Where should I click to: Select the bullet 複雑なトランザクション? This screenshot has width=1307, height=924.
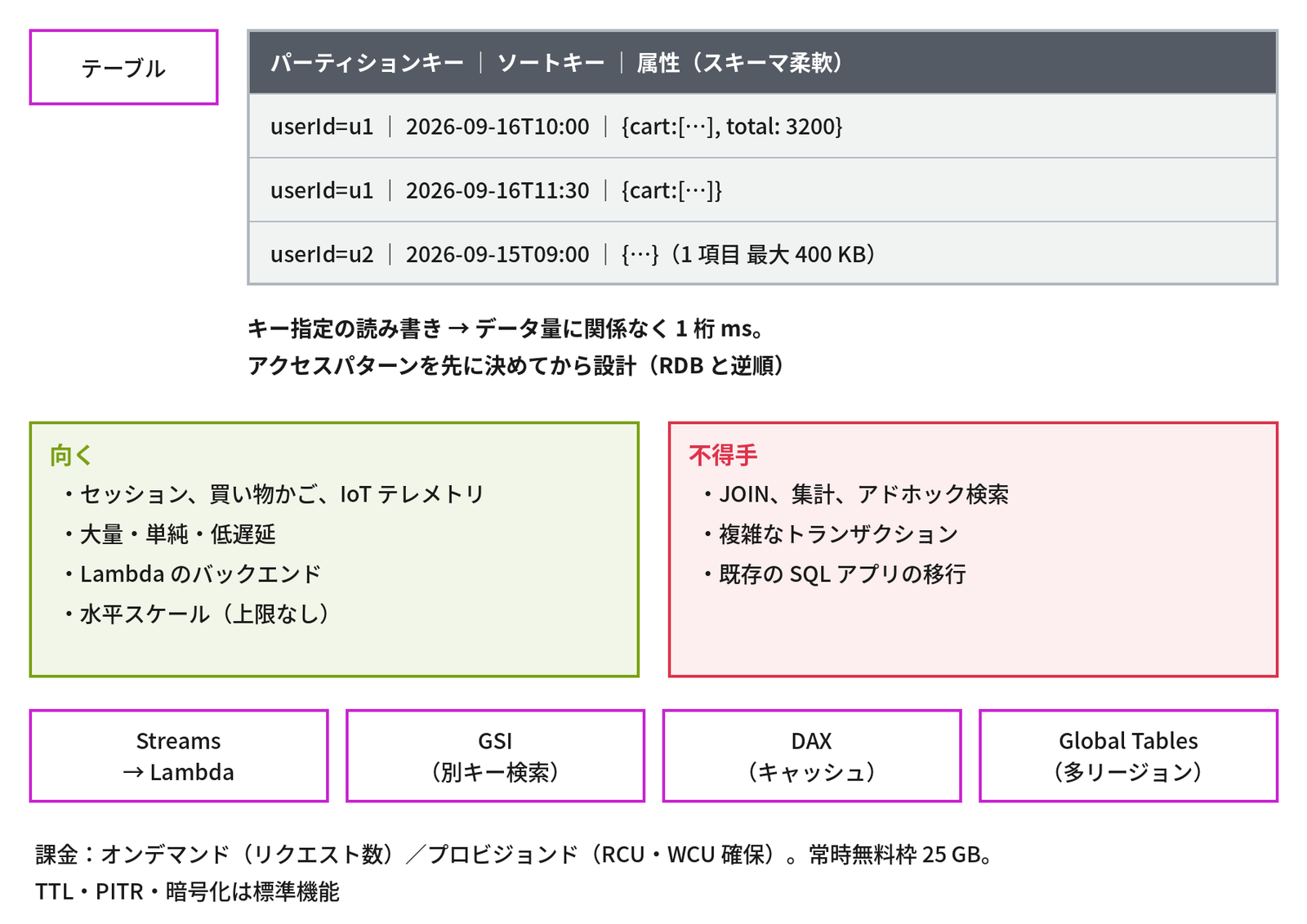(830, 534)
